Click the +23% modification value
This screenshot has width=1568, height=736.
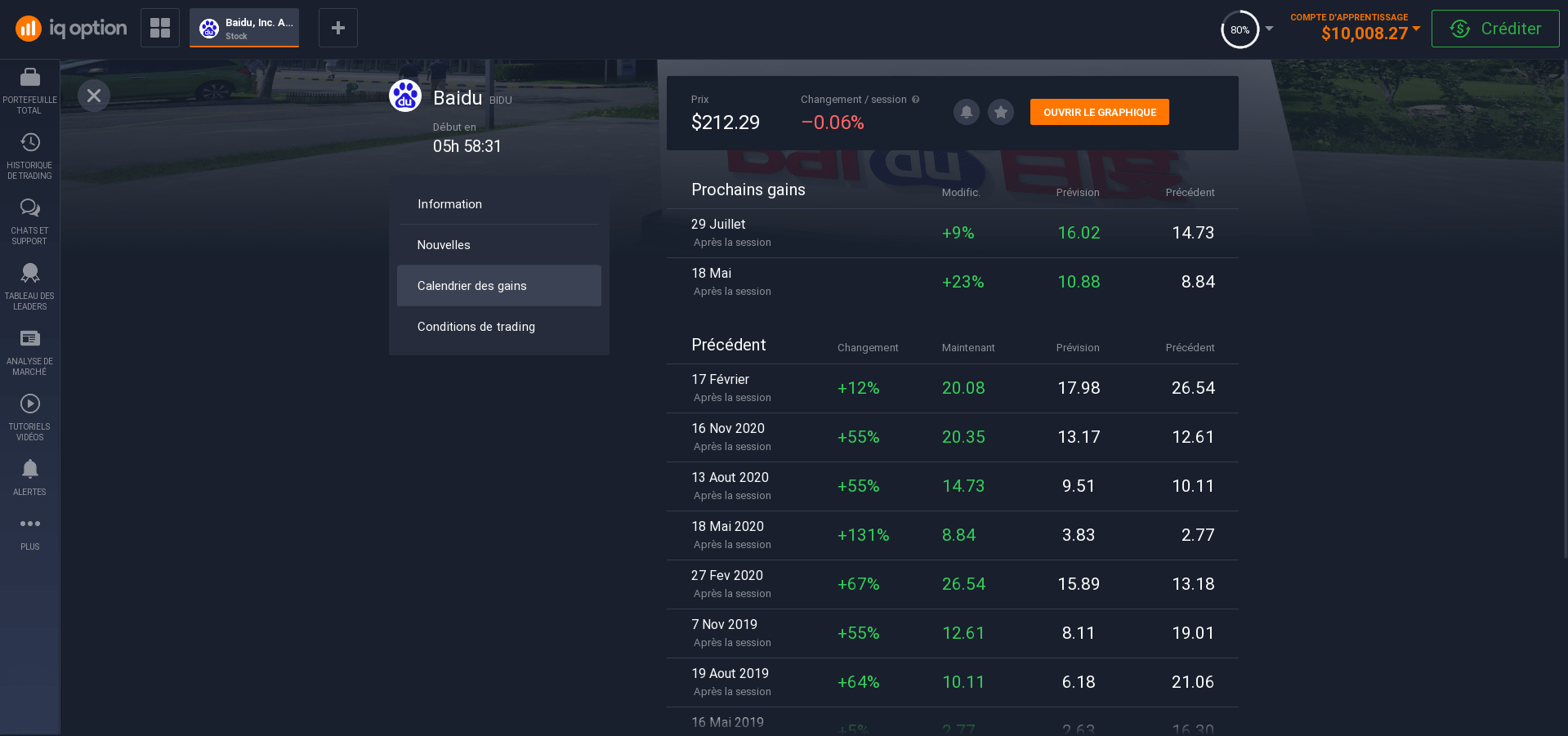coord(963,282)
